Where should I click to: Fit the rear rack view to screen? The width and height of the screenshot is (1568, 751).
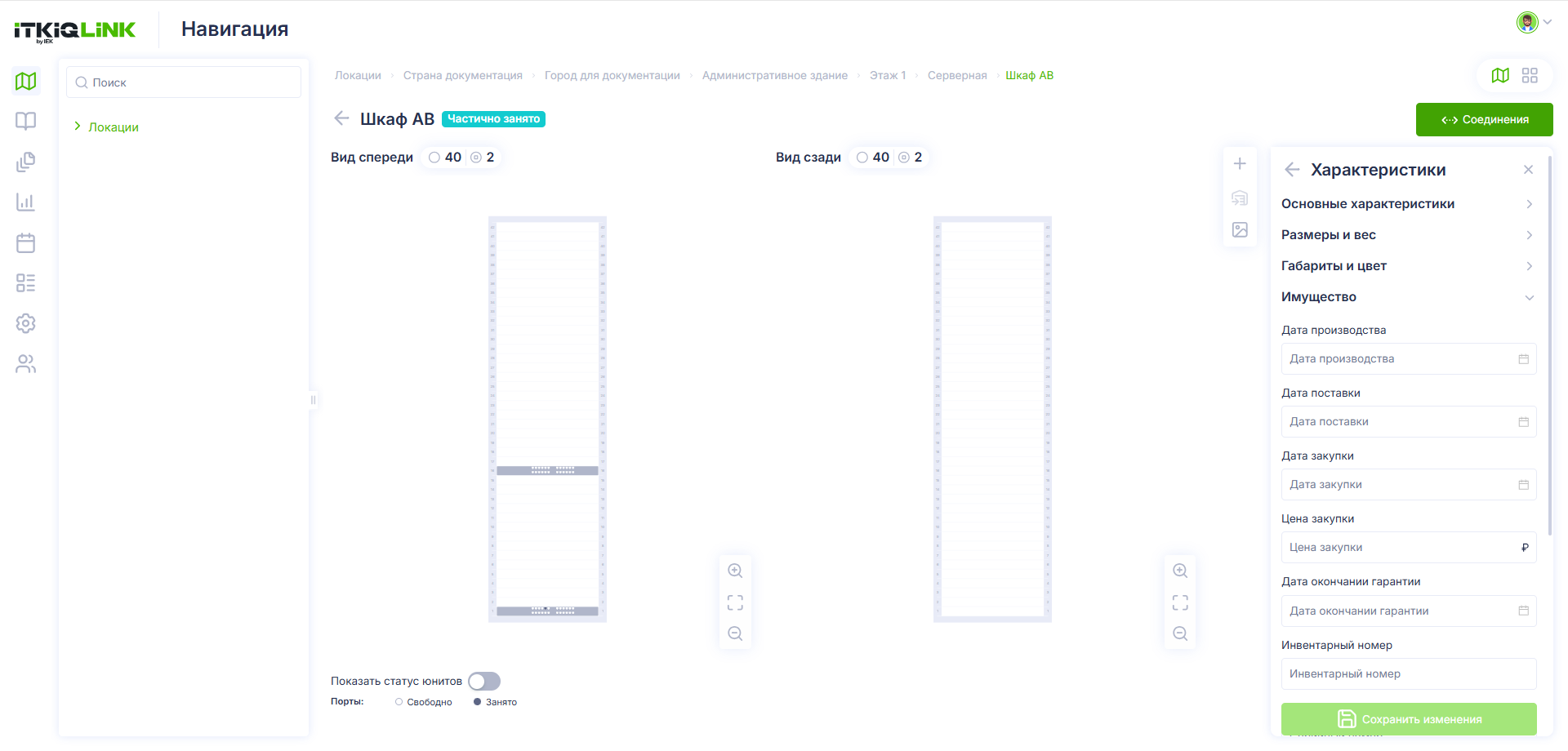click(1180, 602)
